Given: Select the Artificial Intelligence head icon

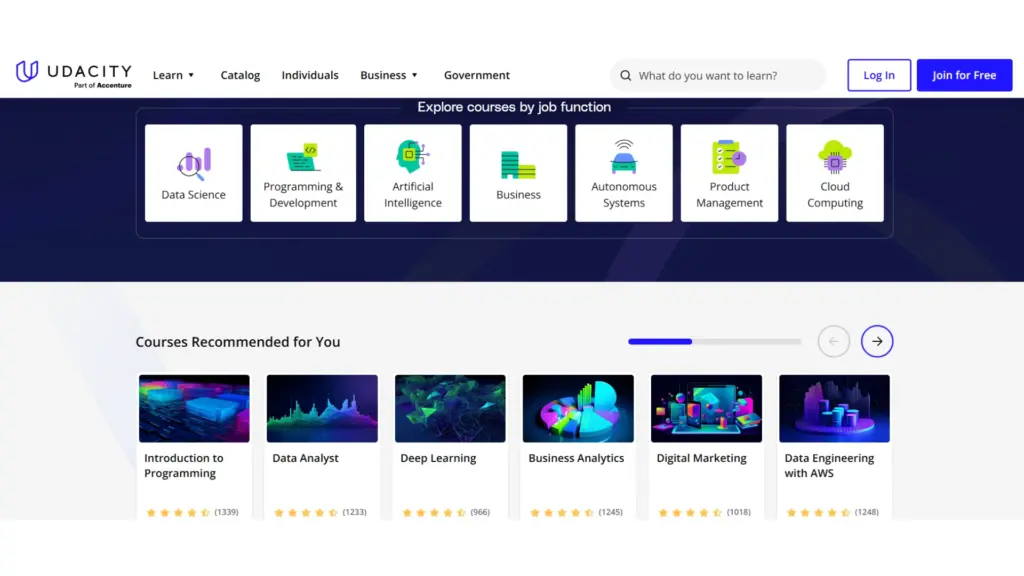Looking at the screenshot, I should (x=413, y=157).
